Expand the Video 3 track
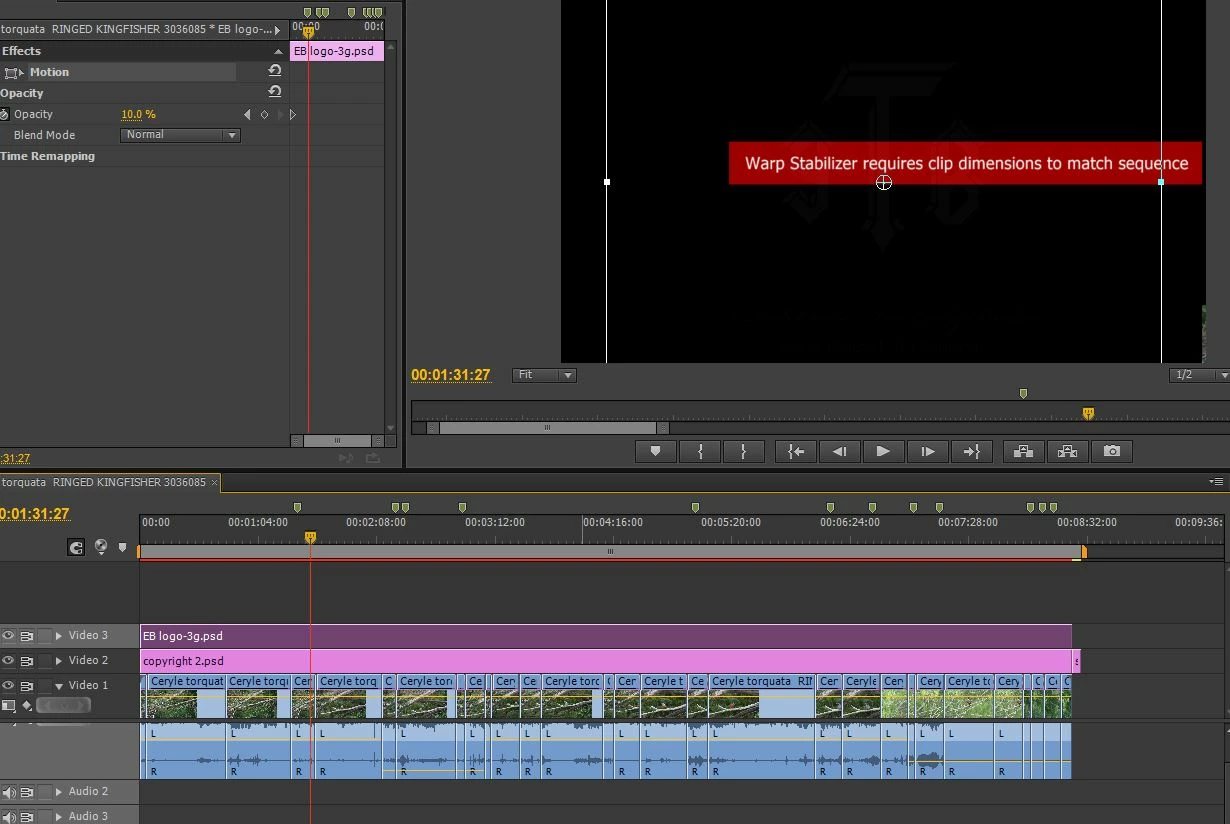Screen dimensions: 1230x824 click(x=59, y=636)
